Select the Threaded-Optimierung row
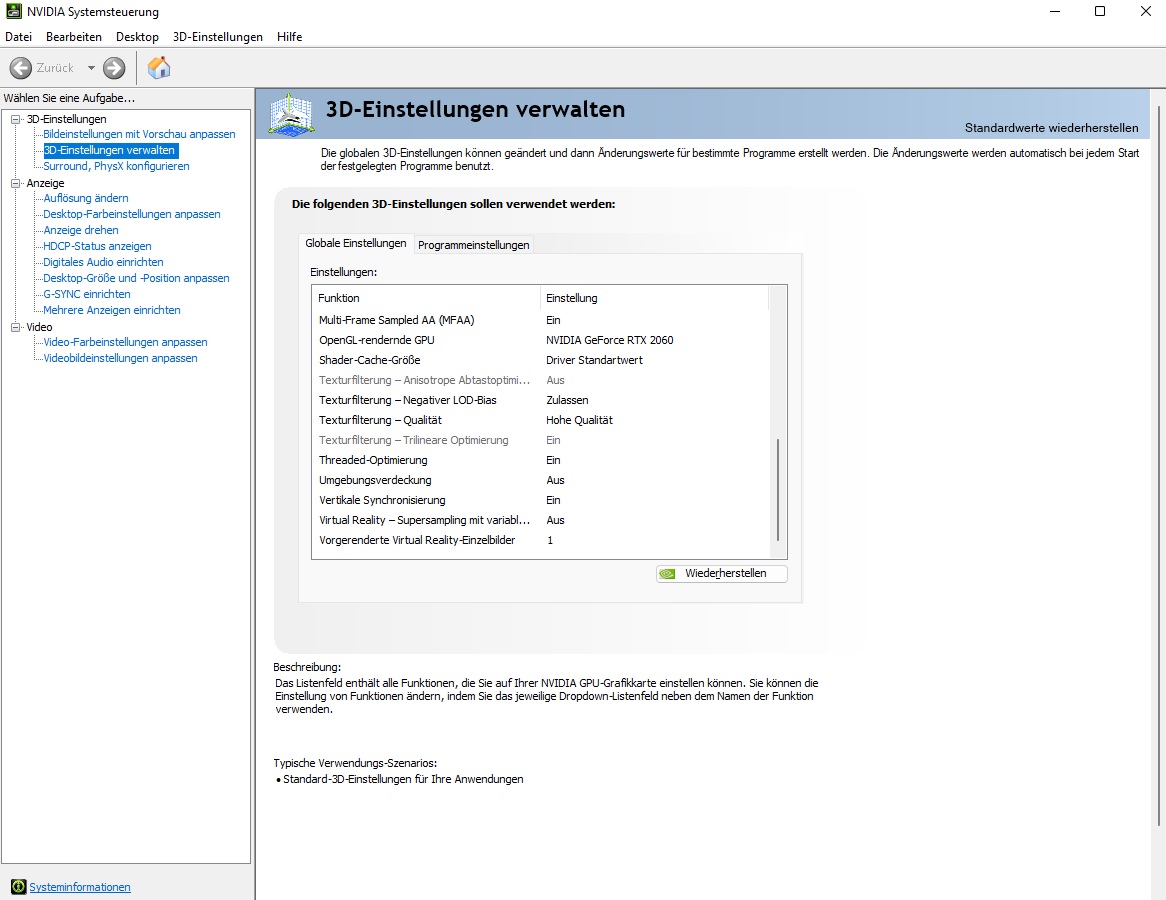This screenshot has width=1166, height=900. click(540, 460)
